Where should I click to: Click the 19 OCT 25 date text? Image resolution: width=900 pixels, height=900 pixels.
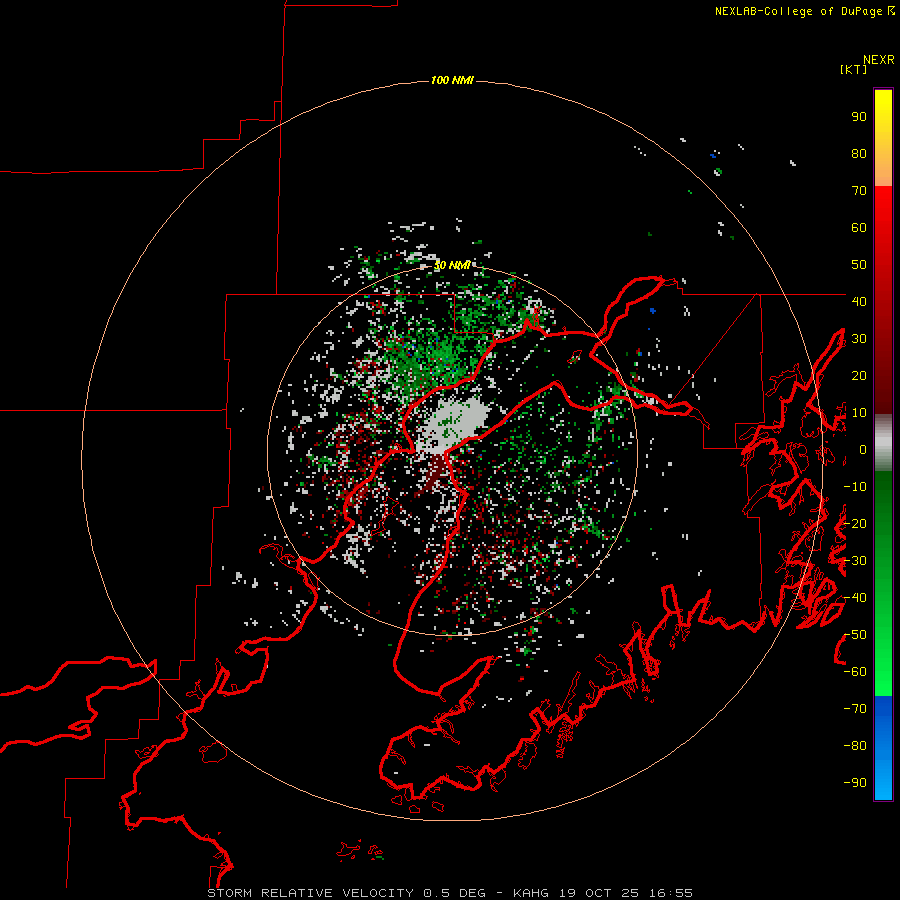click(599, 893)
